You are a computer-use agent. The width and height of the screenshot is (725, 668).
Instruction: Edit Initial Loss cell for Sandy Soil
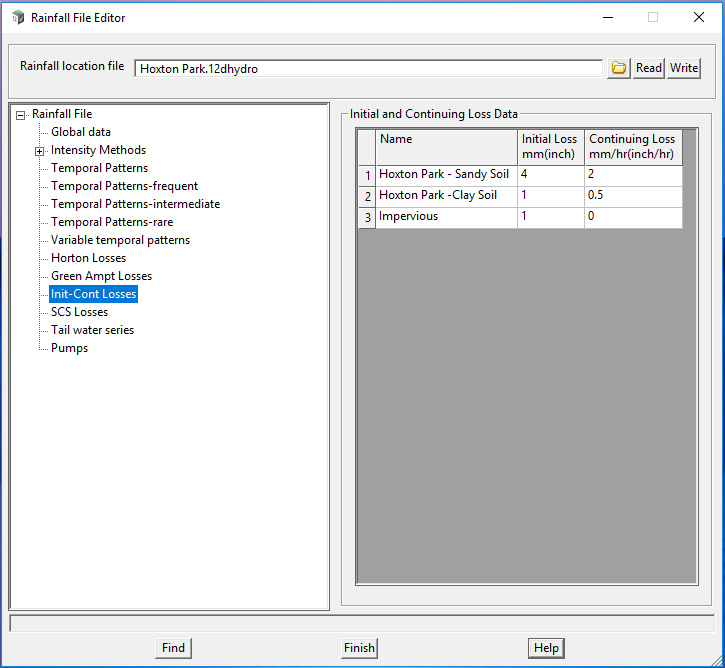(550, 175)
